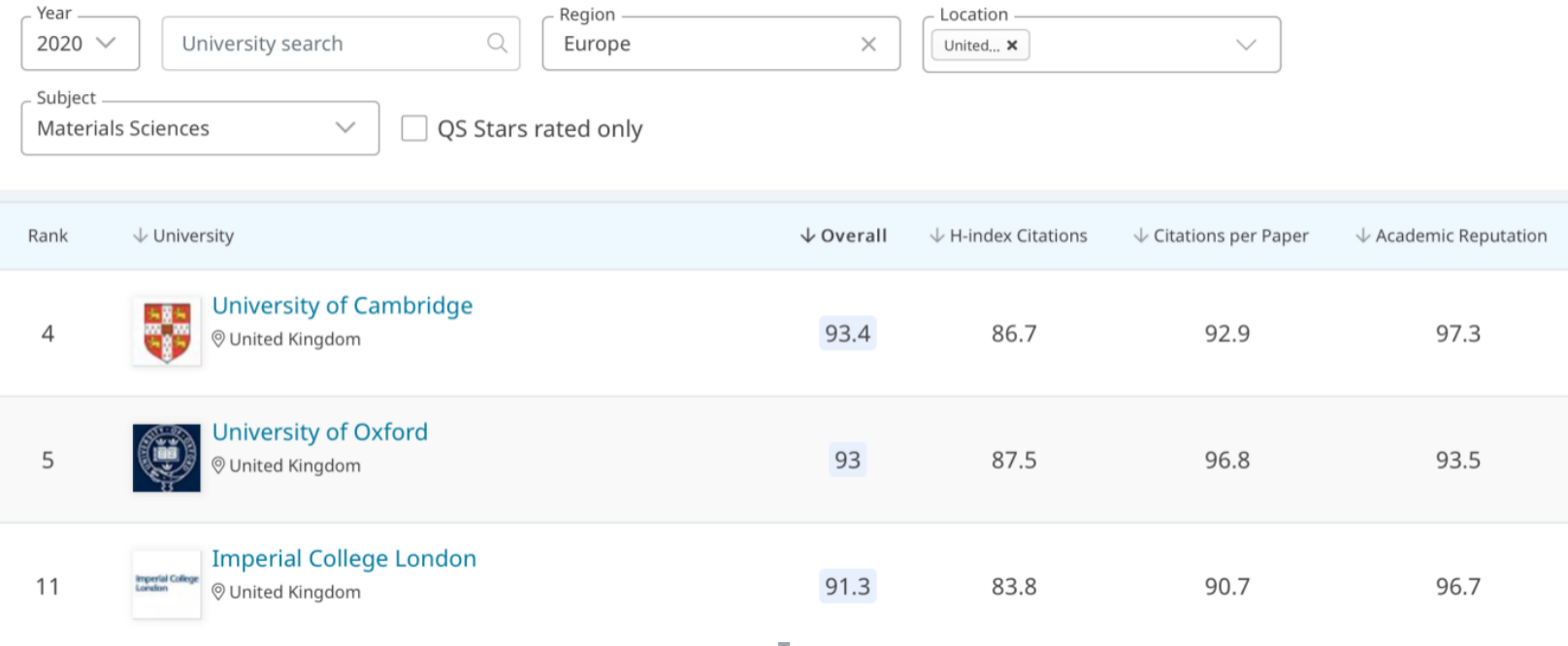Viewport: 1568px width, 646px height.
Task: Expand the Location dropdown chevron
Action: pyautogui.click(x=1246, y=45)
